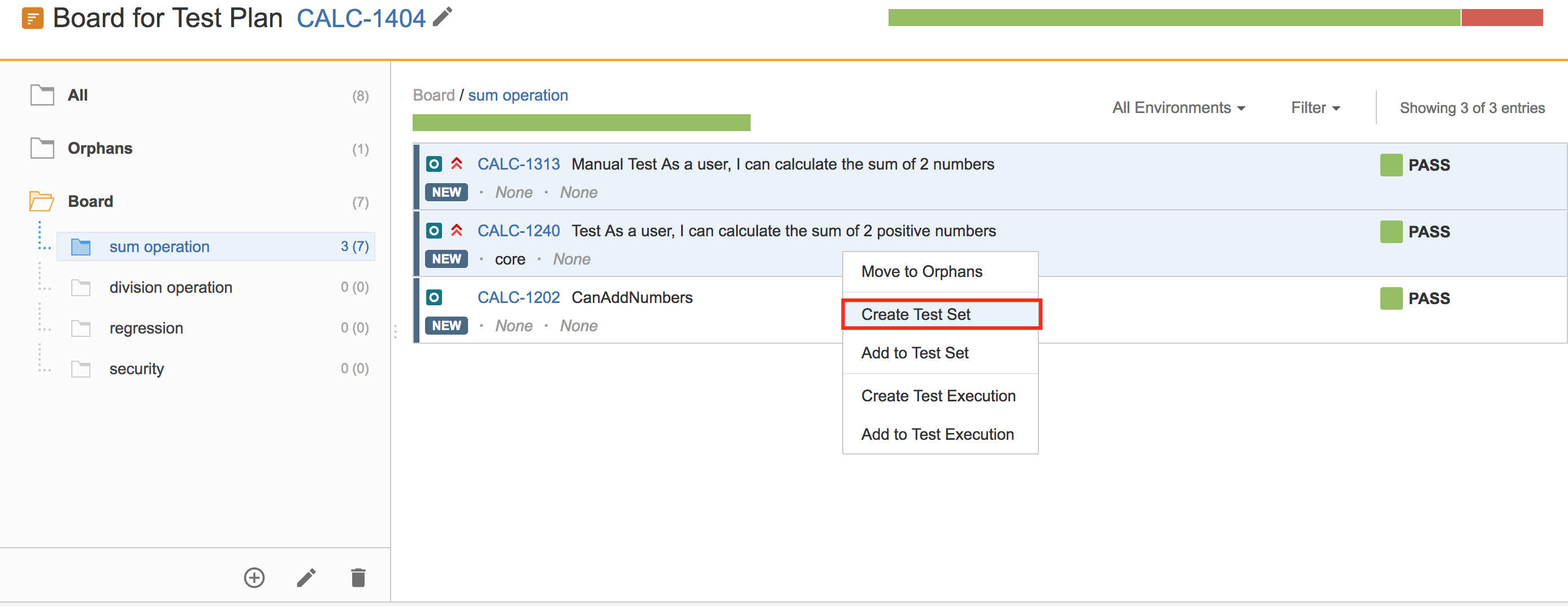
Task: Click test type icon for CALC-1313
Action: pyautogui.click(x=434, y=164)
